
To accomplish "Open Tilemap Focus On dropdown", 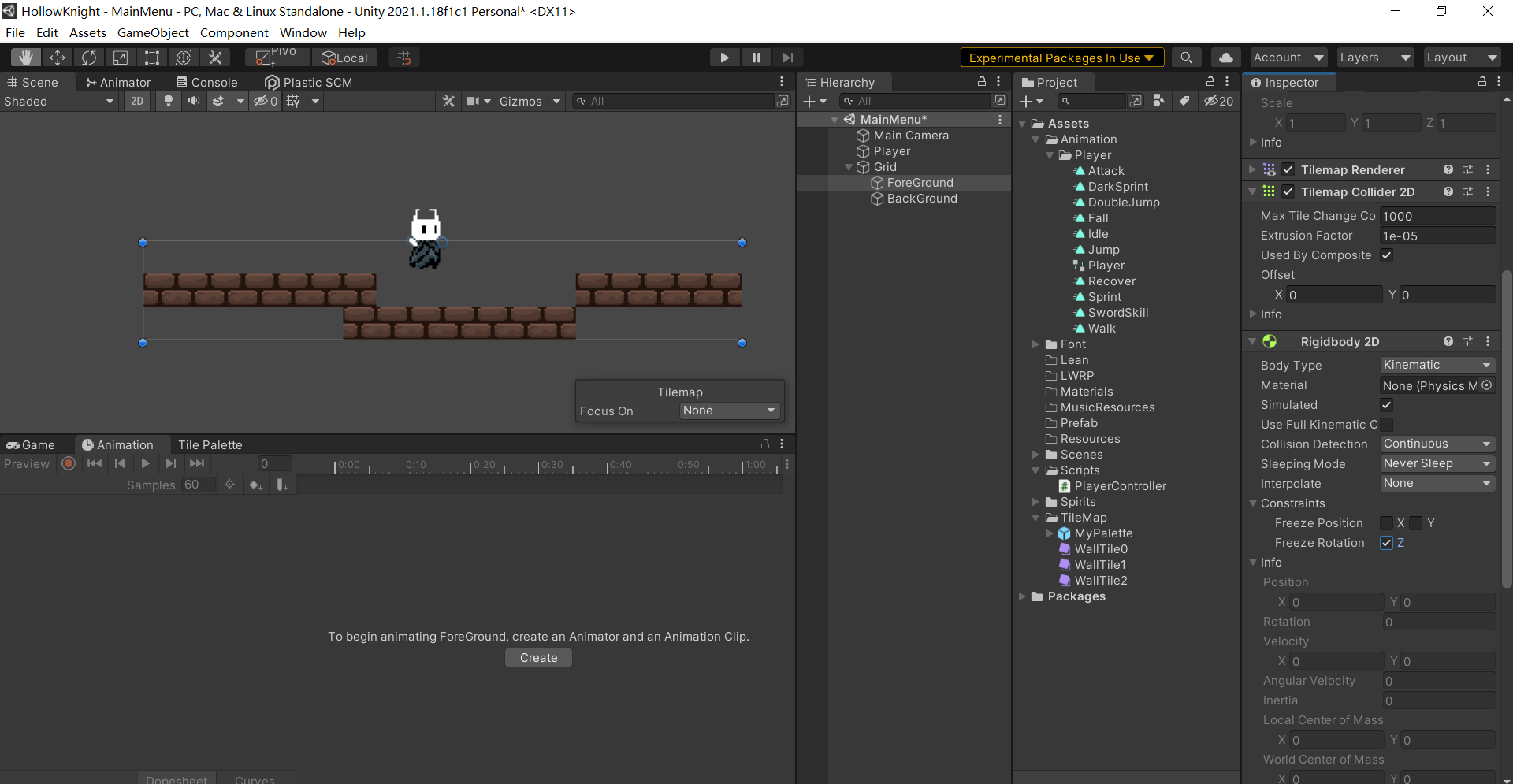I will point(730,411).
